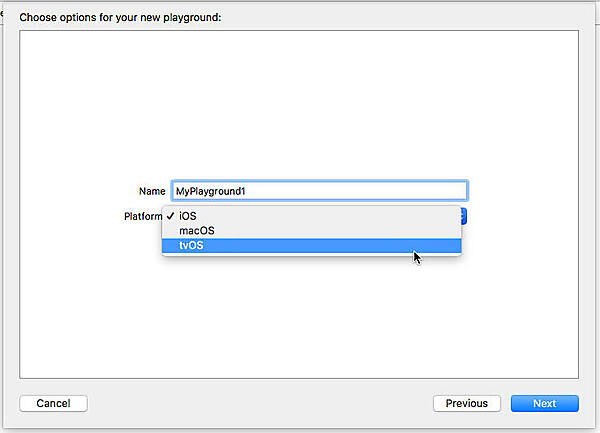The image size is (600, 433).
Task: Click blank space left of the Name label
Action: click(x=80, y=190)
